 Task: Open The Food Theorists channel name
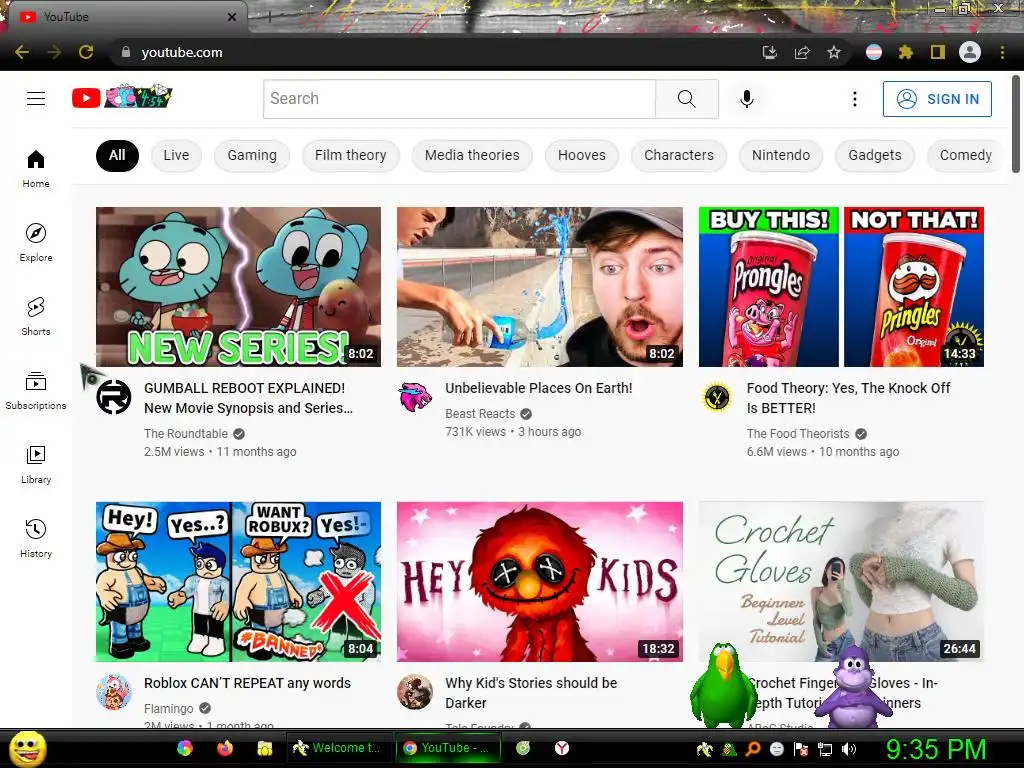click(798, 434)
